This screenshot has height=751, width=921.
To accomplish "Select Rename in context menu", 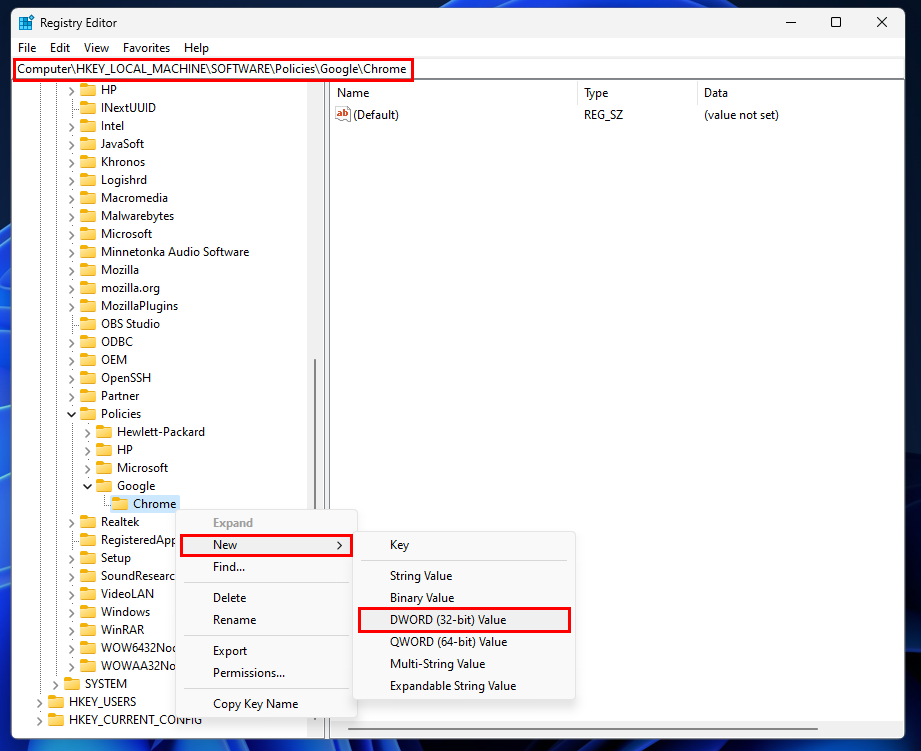I will (x=267, y=619).
